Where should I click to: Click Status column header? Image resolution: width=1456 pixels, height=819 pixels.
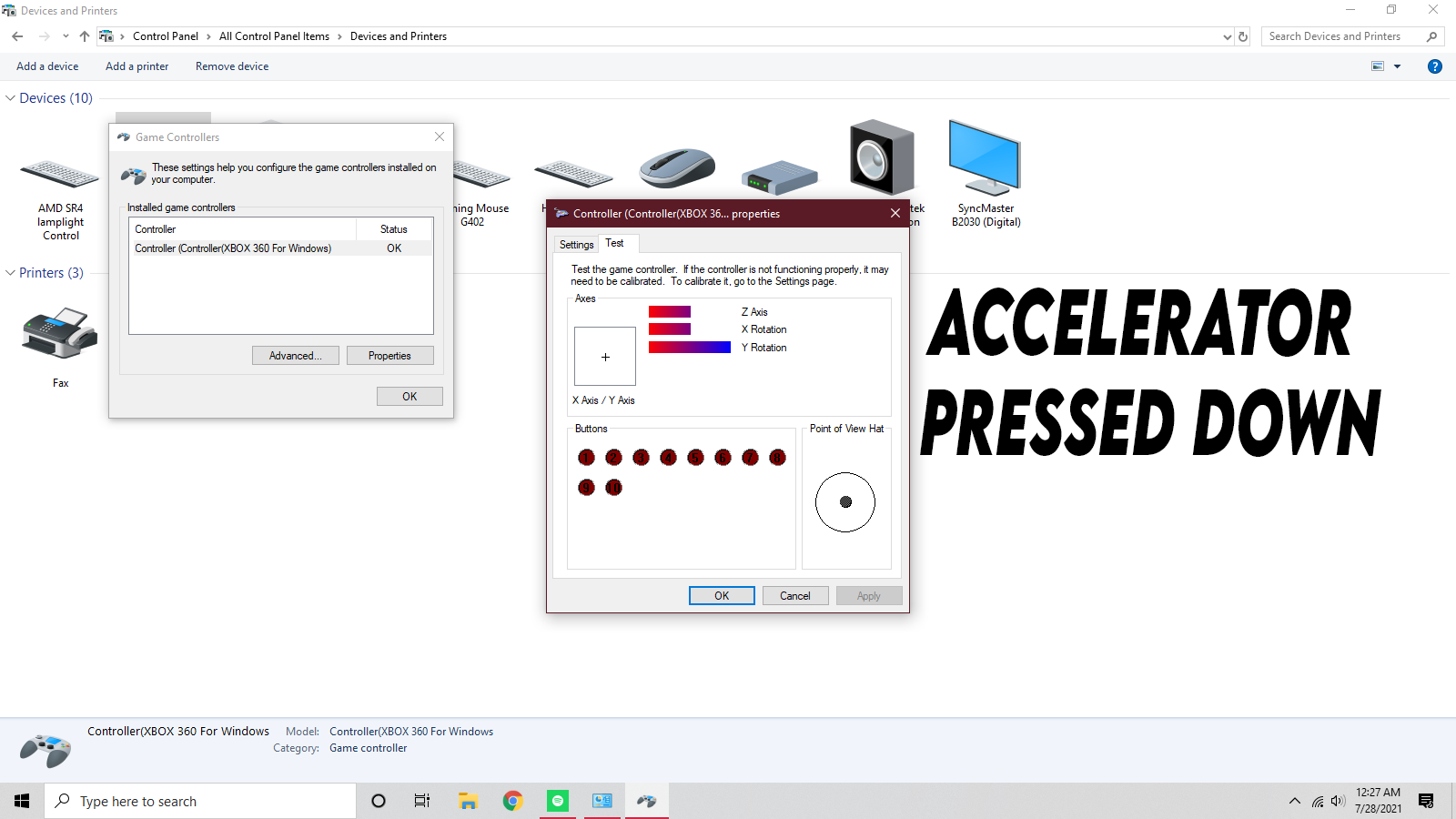[x=394, y=229]
